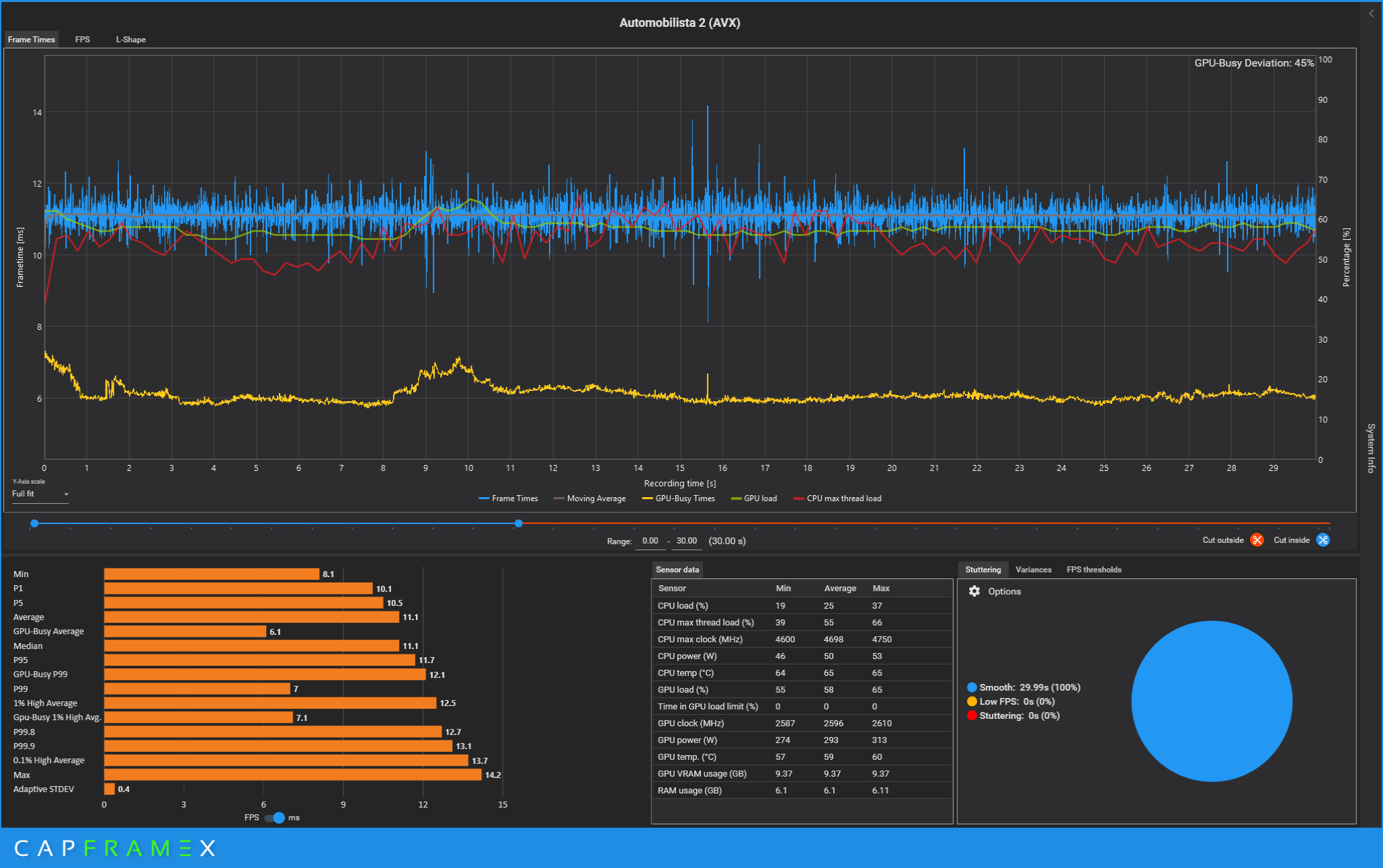Viewport: 1383px width, 868px height.
Task: Select the GPU load (%) row
Action: click(x=802, y=689)
